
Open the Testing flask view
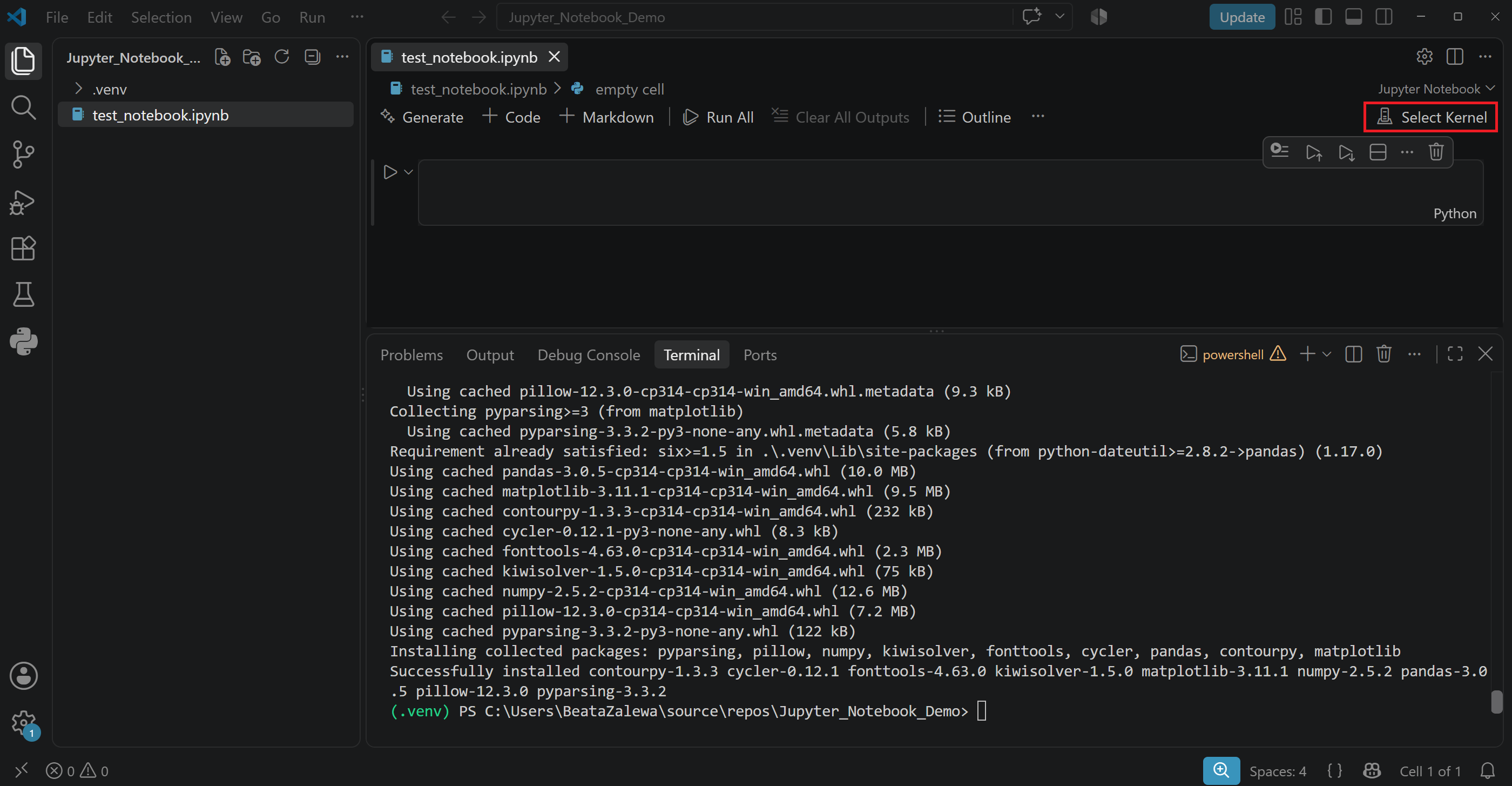23,294
